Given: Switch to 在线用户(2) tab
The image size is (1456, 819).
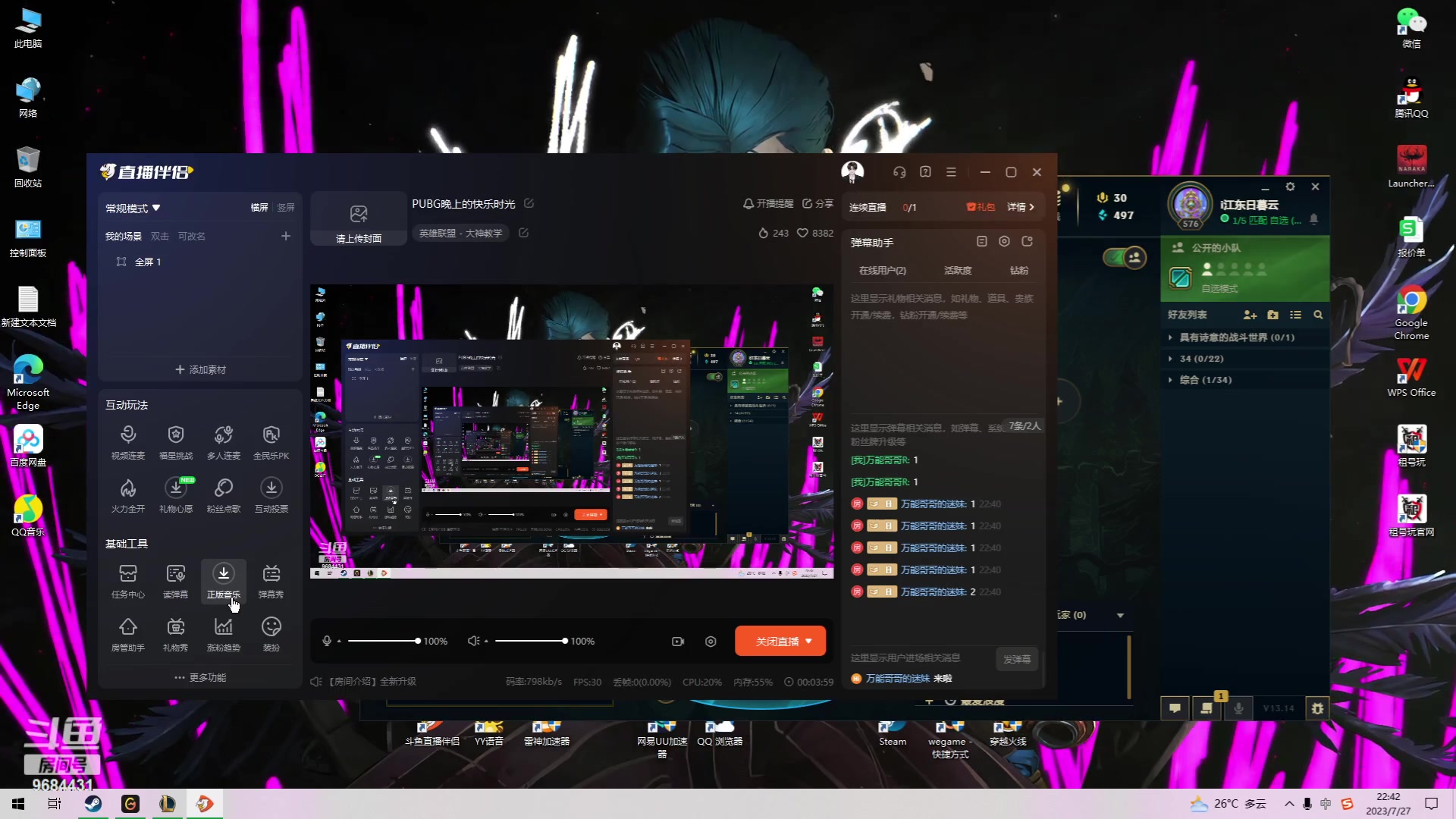Looking at the screenshot, I should coord(882,271).
